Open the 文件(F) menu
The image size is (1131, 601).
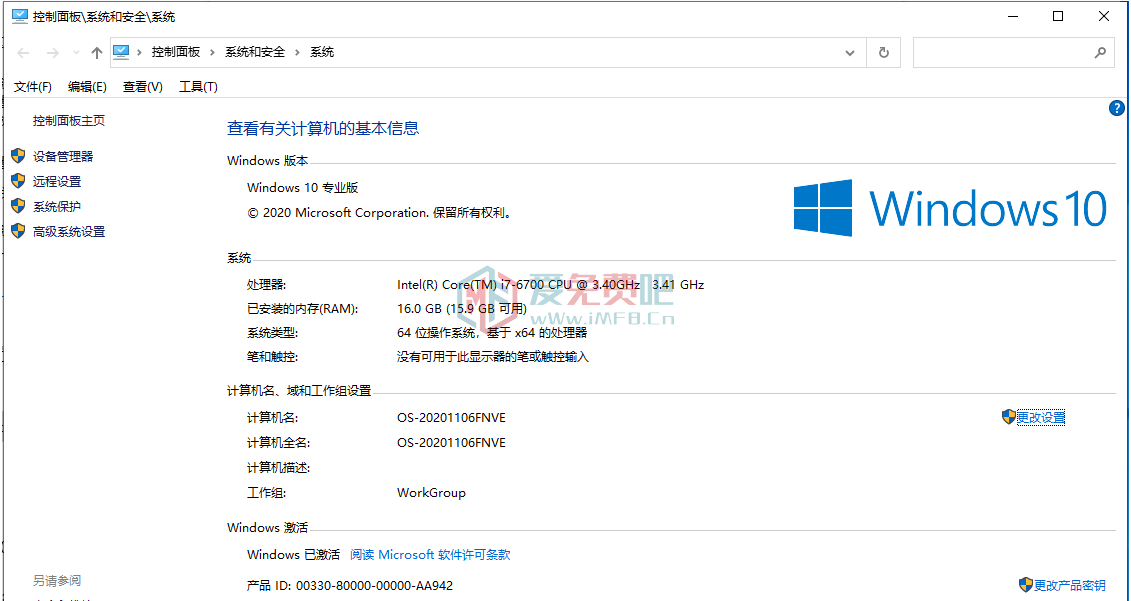point(33,87)
